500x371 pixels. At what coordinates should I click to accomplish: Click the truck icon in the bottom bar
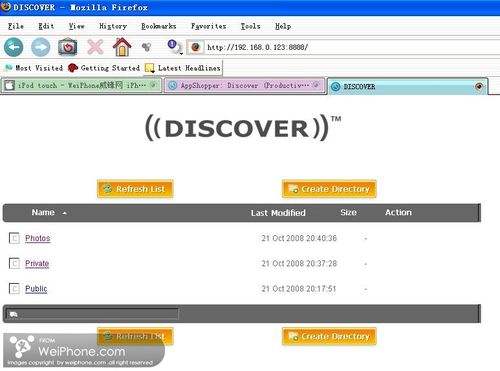(14, 314)
